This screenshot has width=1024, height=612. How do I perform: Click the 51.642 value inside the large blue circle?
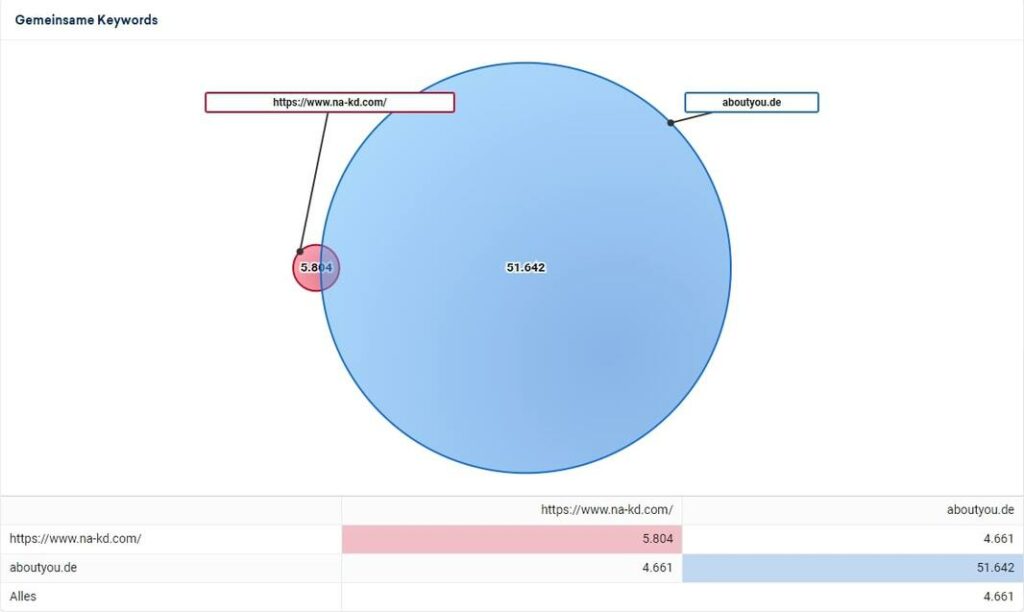coord(526,268)
